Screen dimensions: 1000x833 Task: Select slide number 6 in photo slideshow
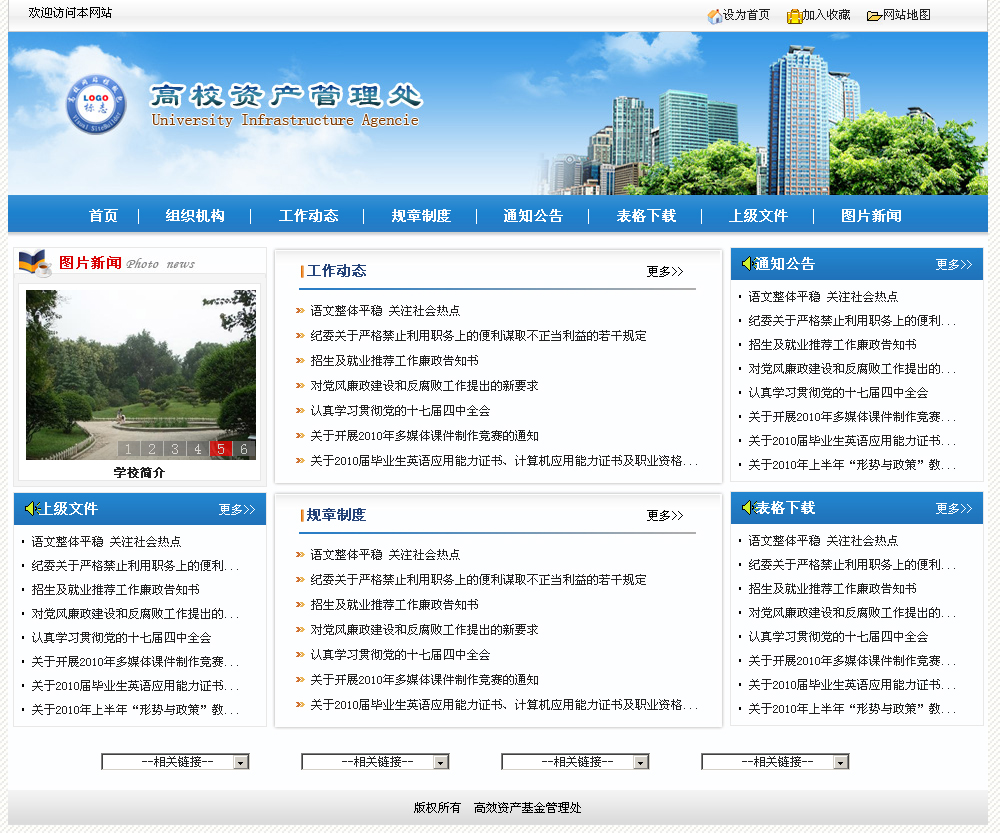tap(244, 449)
